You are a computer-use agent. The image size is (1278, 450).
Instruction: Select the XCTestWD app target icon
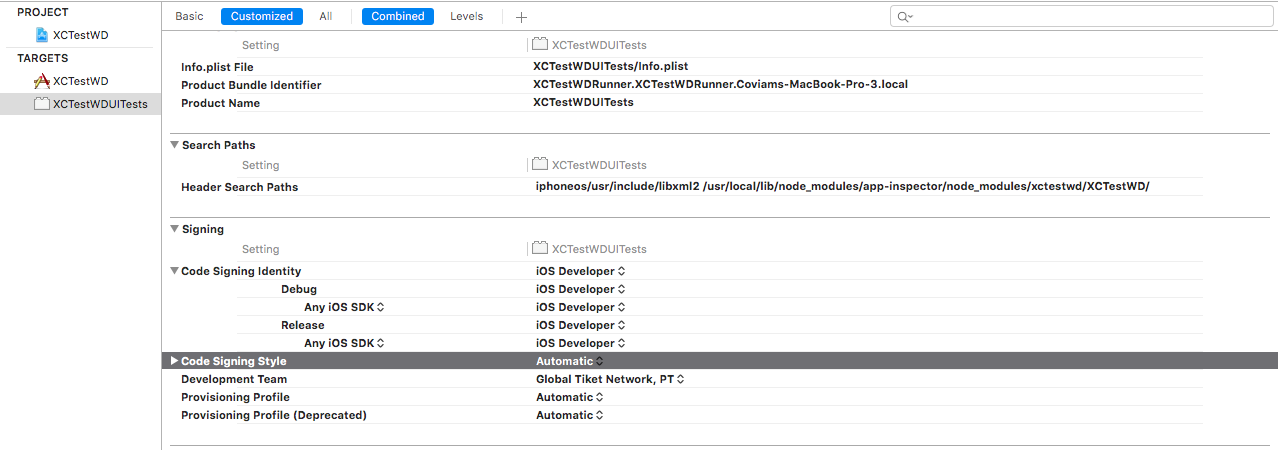[42, 81]
